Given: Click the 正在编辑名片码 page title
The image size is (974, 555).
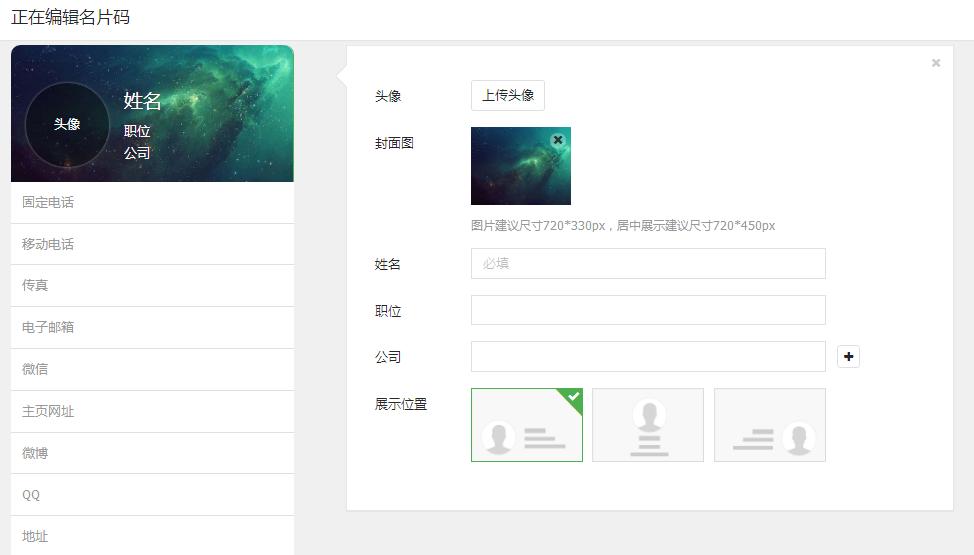Looking at the screenshot, I should 70,17.
